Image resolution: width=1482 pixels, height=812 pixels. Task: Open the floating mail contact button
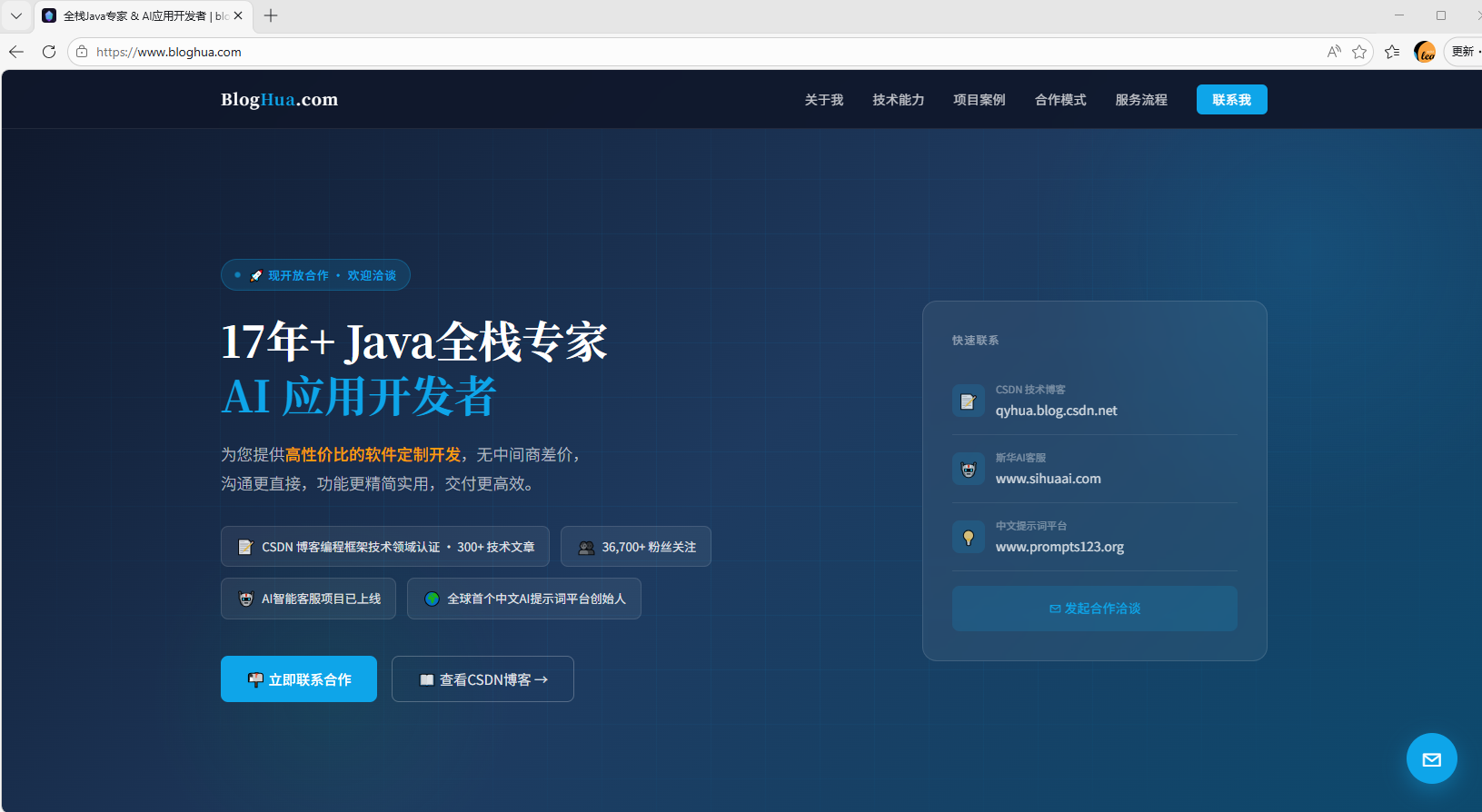[x=1432, y=758]
